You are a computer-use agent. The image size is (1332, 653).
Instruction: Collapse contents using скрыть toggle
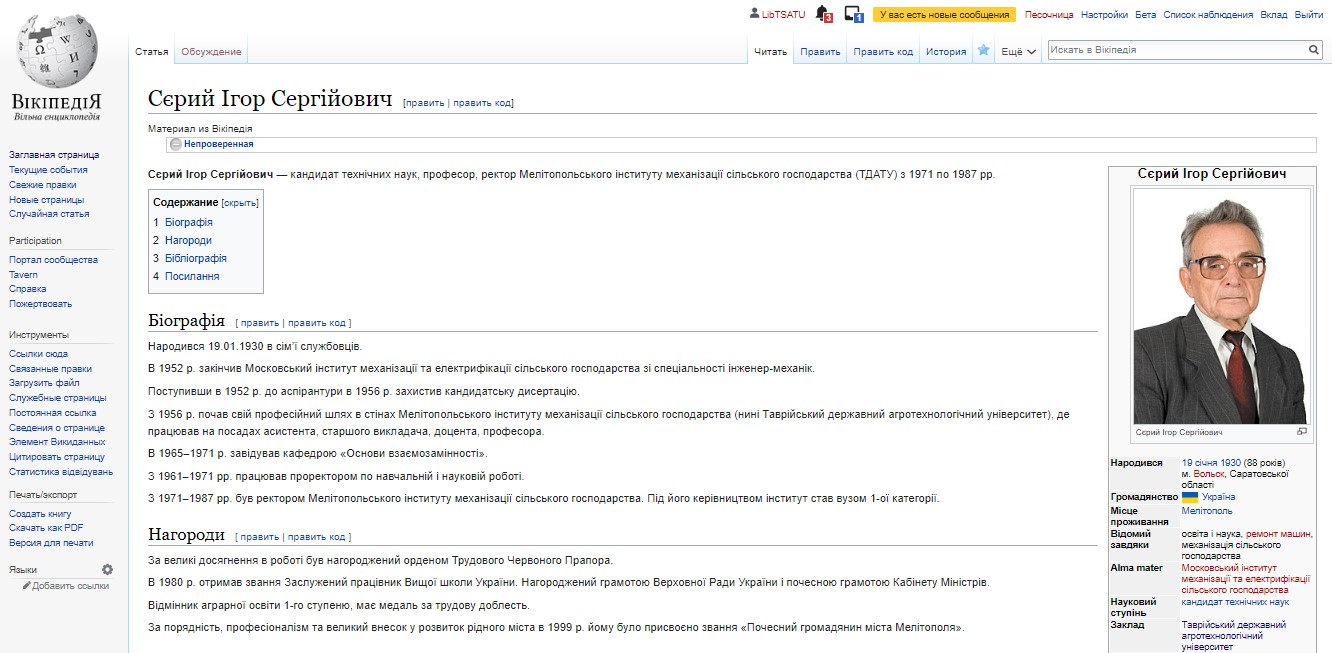click(x=240, y=202)
